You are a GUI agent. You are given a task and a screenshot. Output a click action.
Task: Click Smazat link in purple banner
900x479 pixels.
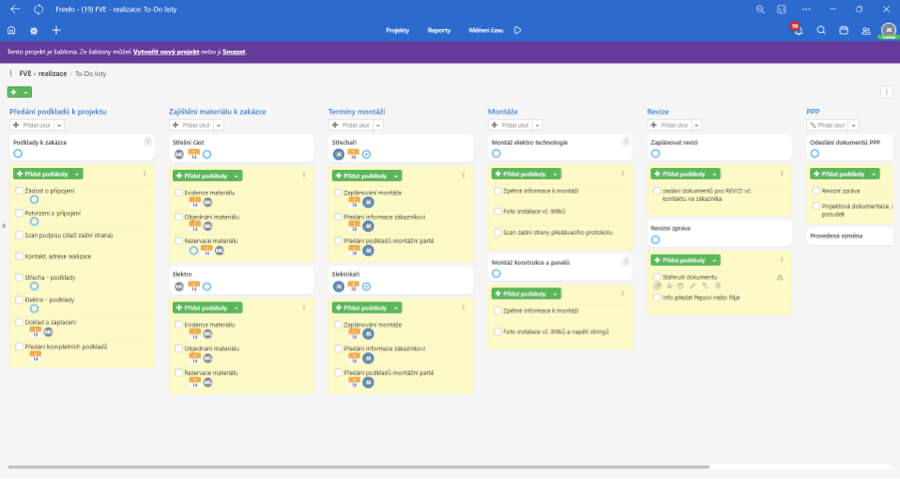(234, 52)
